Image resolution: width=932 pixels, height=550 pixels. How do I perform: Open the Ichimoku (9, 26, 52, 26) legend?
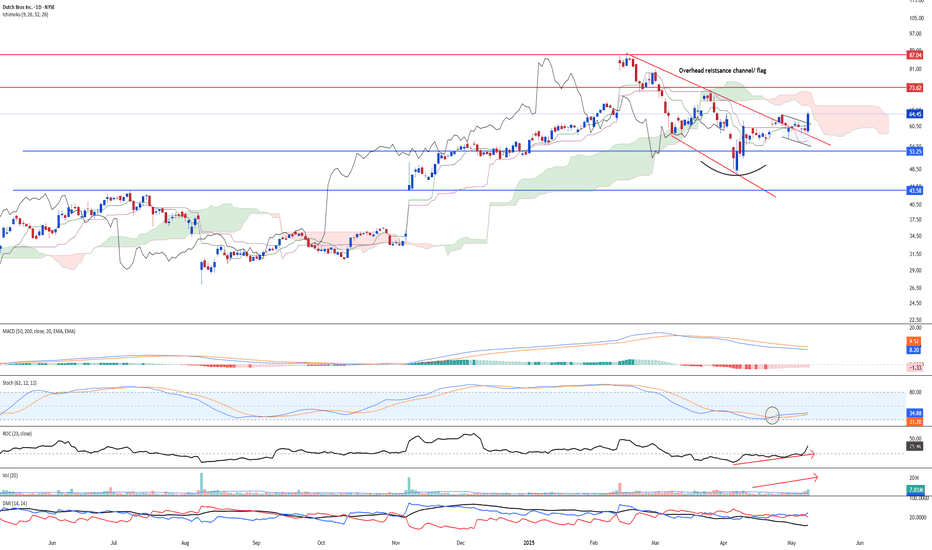[25, 14]
